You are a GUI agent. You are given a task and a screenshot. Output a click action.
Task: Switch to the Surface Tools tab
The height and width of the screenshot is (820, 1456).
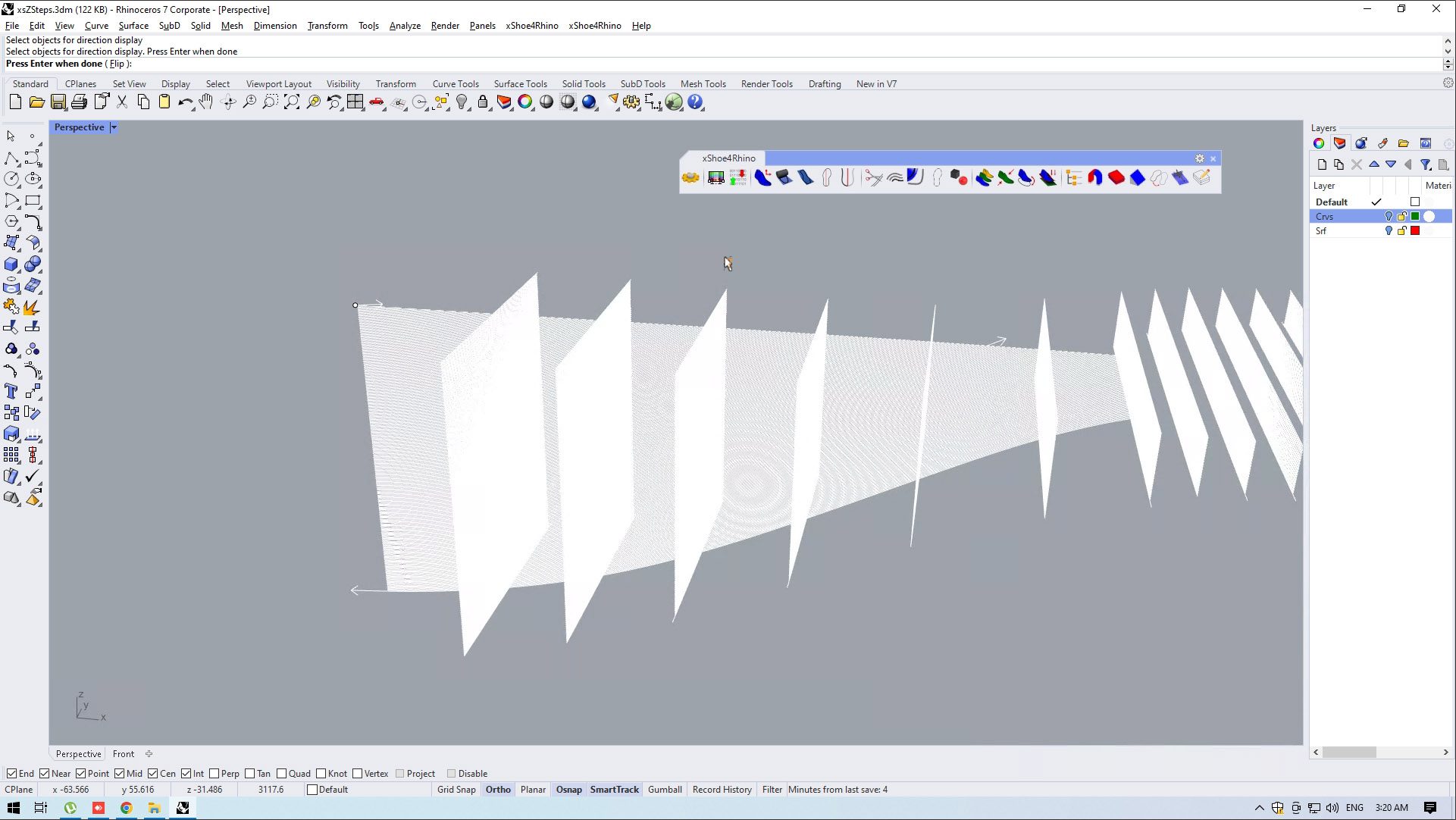point(520,84)
